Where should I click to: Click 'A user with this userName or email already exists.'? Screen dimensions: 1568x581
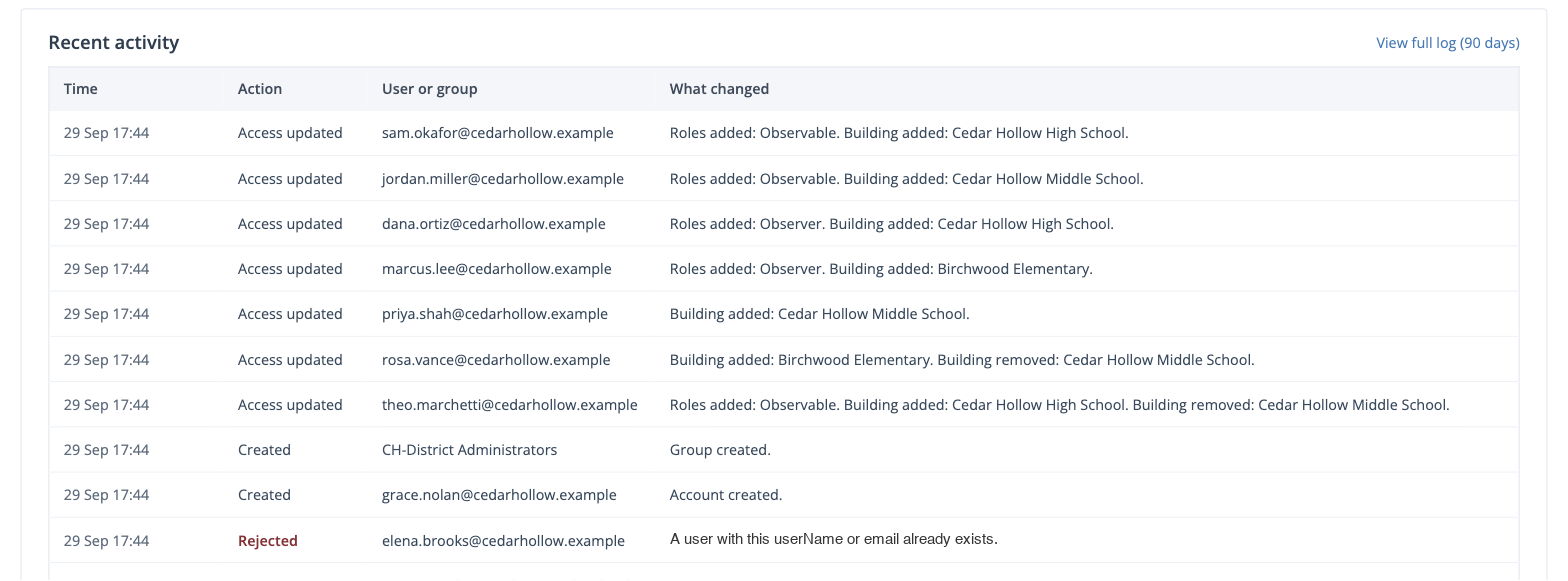pyautogui.click(x=834, y=539)
